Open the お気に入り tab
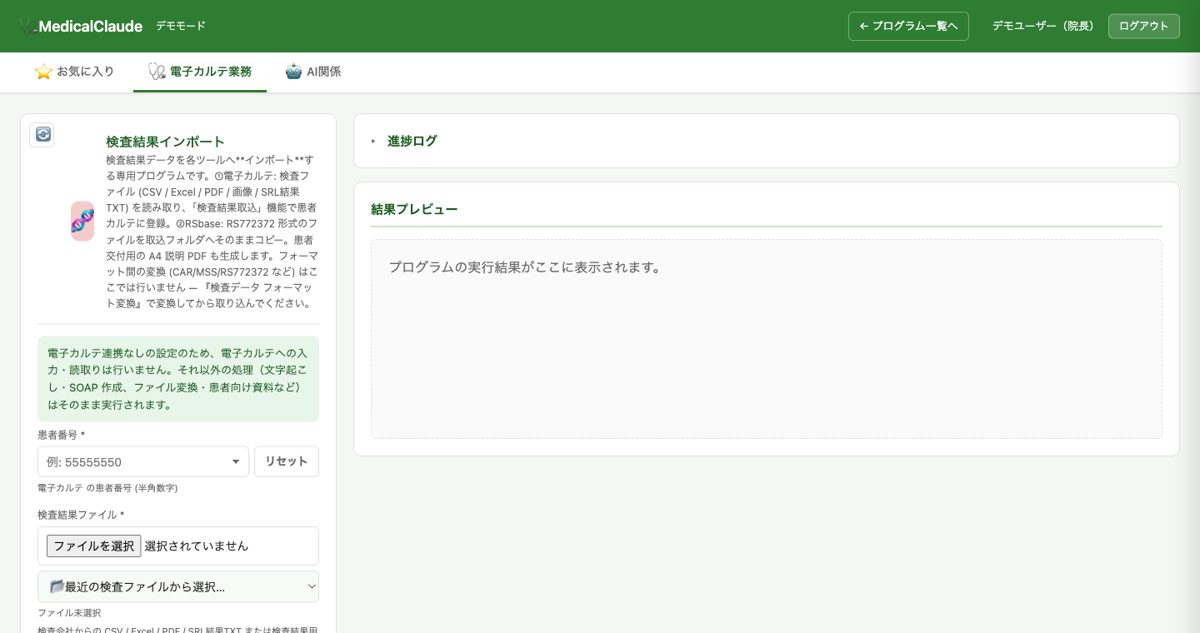 (x=75, y=72)
